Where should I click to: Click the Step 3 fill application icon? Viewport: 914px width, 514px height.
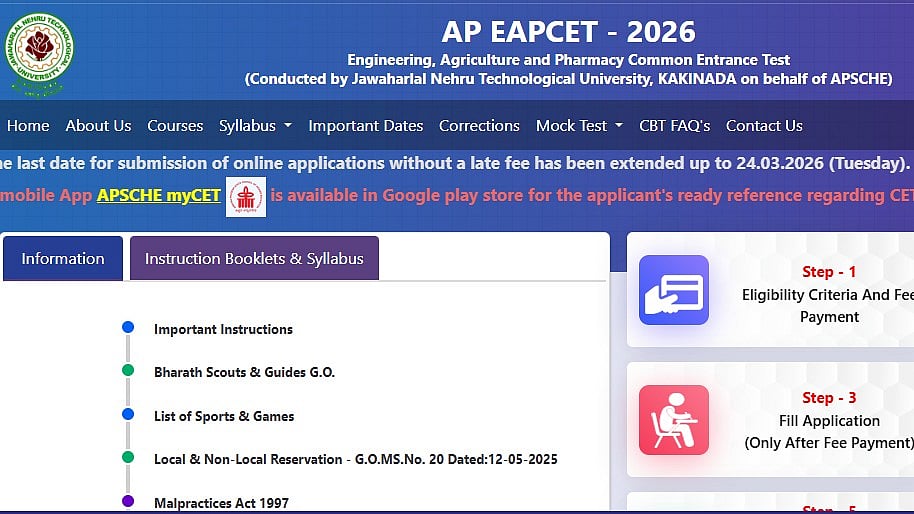tap(673, 420)
